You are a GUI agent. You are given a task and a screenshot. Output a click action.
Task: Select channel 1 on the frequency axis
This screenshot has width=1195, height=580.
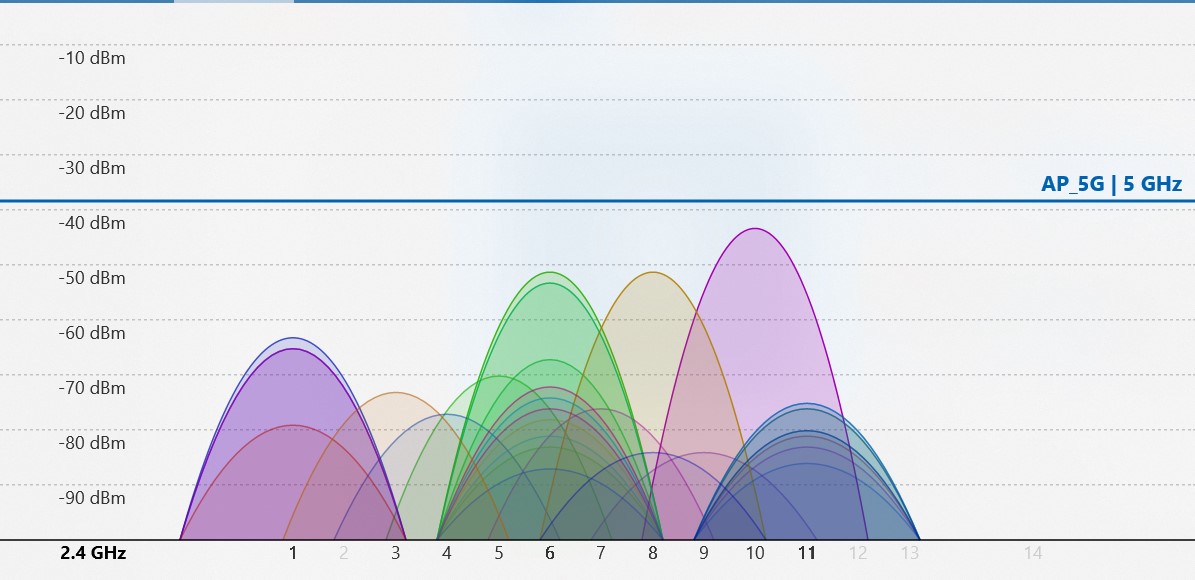pos(293,553)
